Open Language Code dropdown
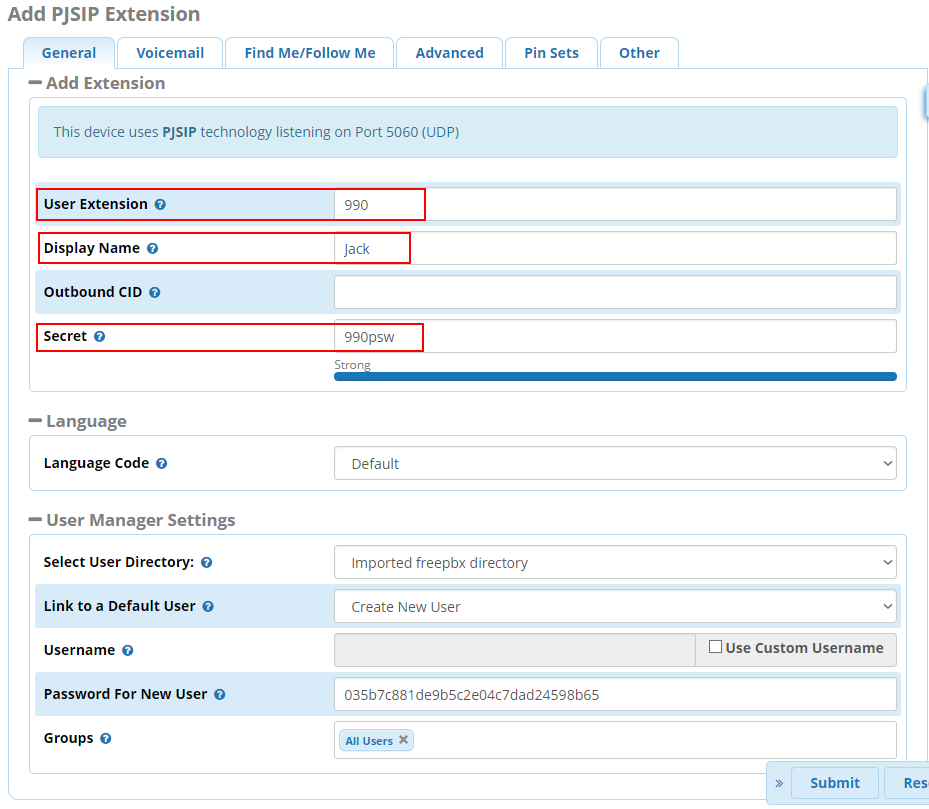 (615, 464)
